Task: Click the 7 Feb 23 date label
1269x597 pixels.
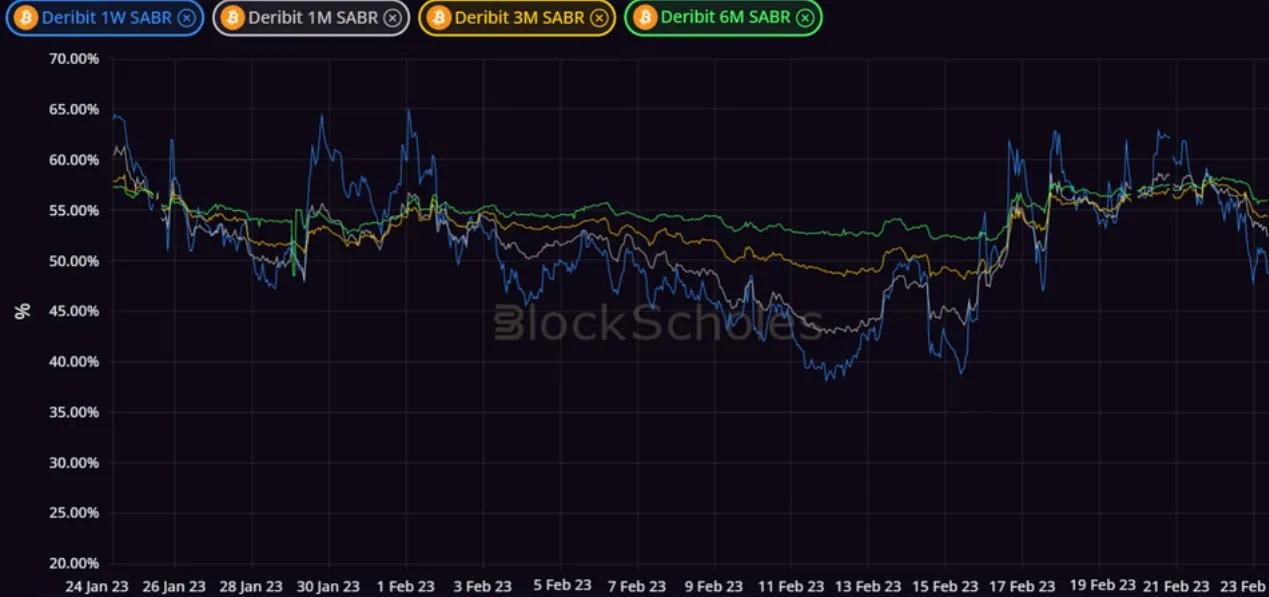Action: click(638, 587)
